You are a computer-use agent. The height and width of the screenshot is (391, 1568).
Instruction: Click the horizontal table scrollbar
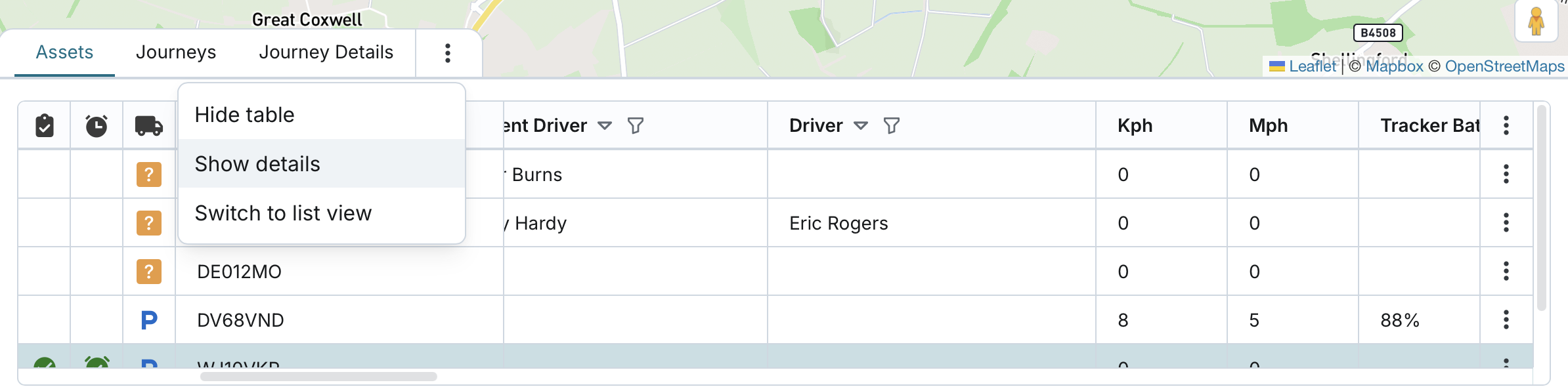coord(318,377)
